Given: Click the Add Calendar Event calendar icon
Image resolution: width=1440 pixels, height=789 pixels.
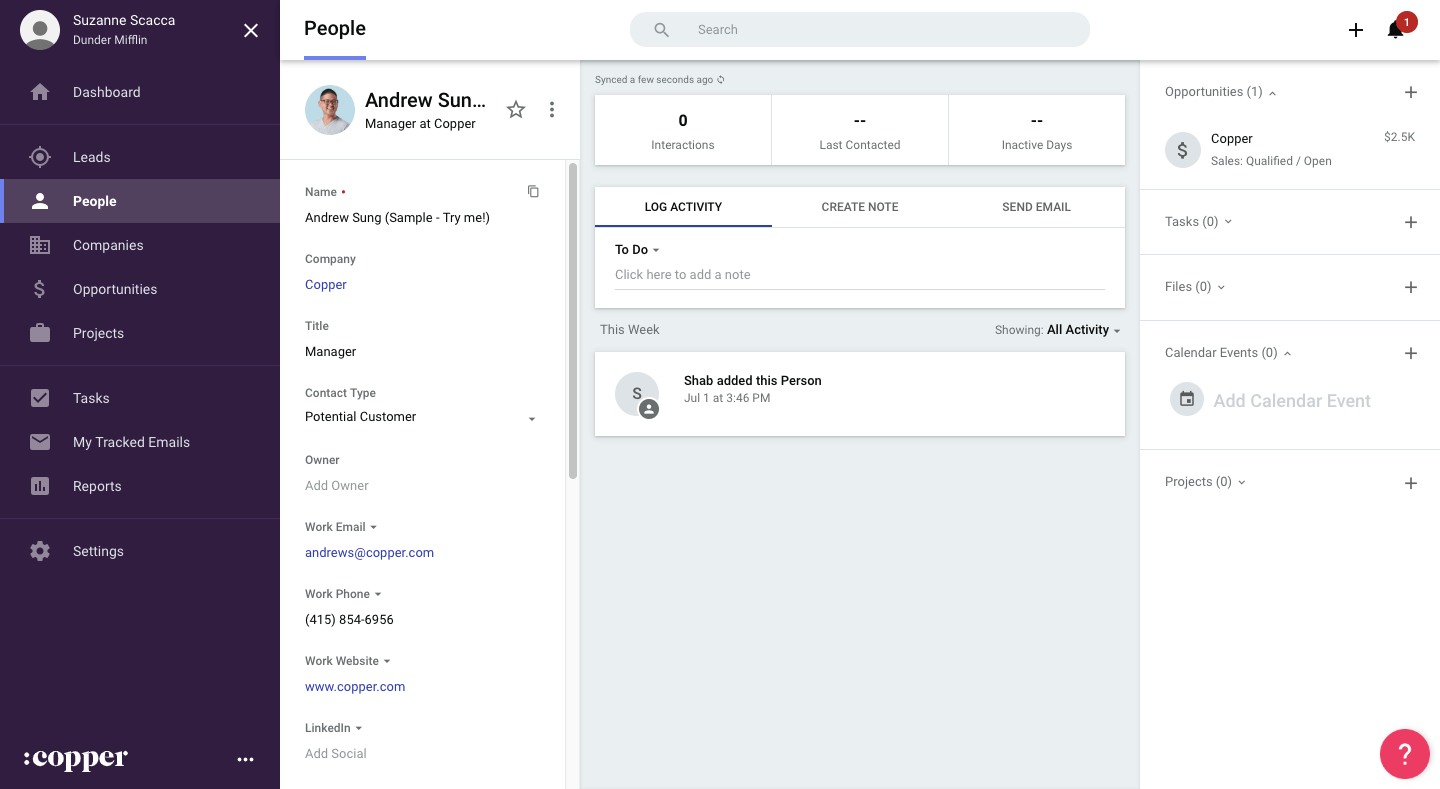Looking at the screenshot, I should click(1187, 400).
